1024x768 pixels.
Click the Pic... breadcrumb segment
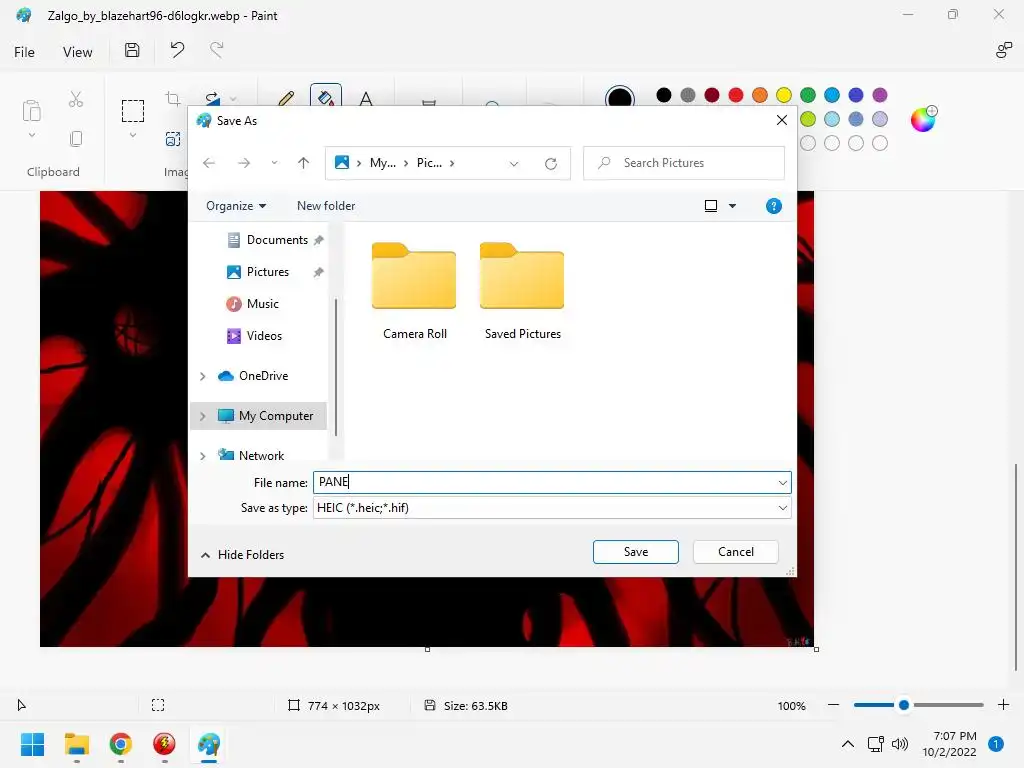(429, 163)
